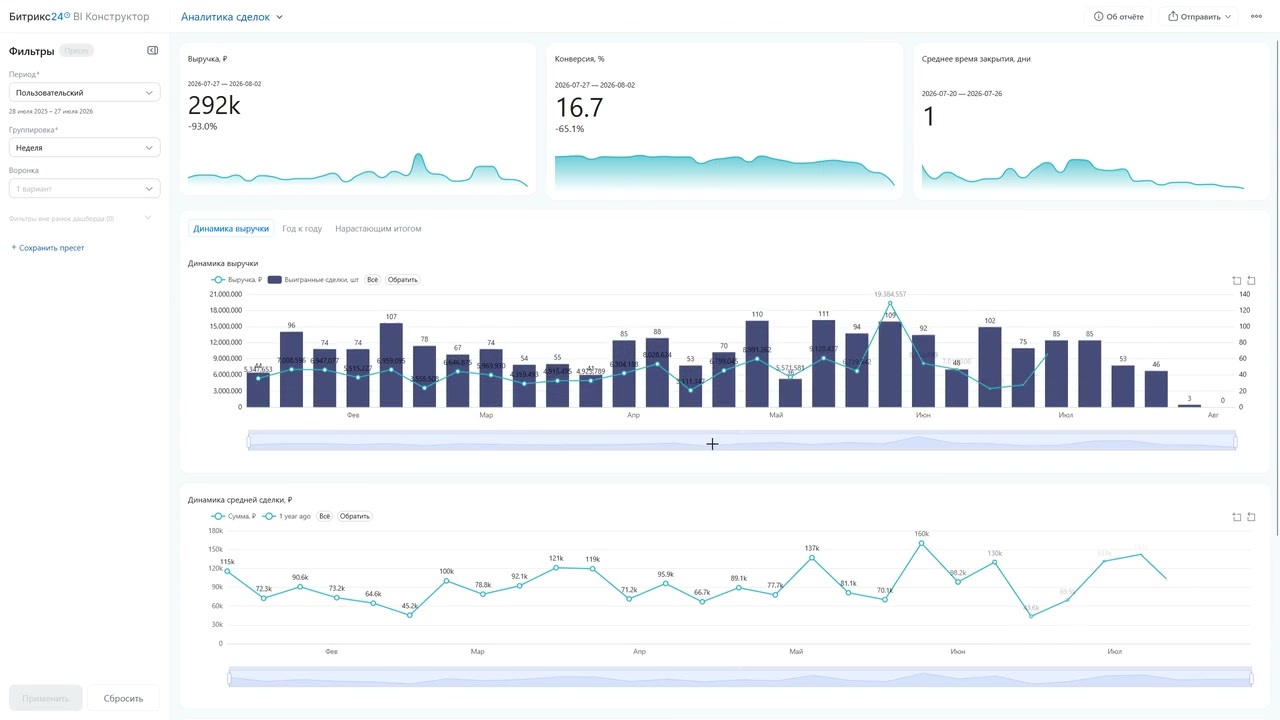Screen dimensions: 1280x720
Task: Click the -65.1% change value
Action: click(x=570, y=129)
